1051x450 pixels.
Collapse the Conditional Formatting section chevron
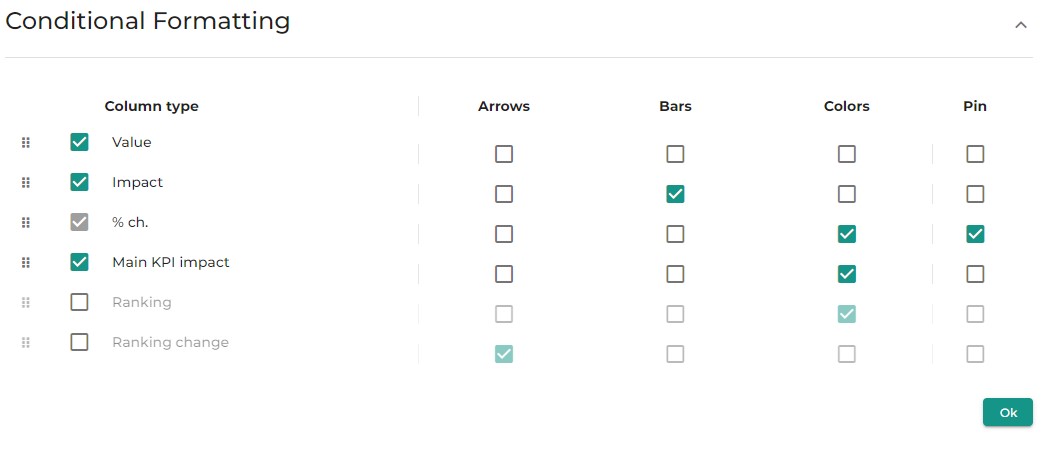[x=1021, y=25]
